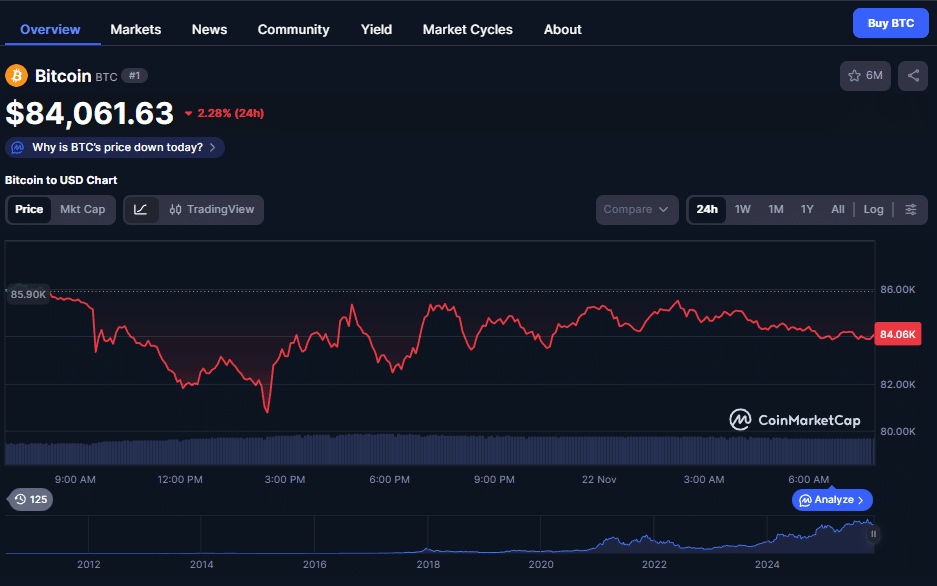Image resolution: width=937 pixels, height=586 pixels.
Task: Select the line chart icon
Action: [141, 210]
